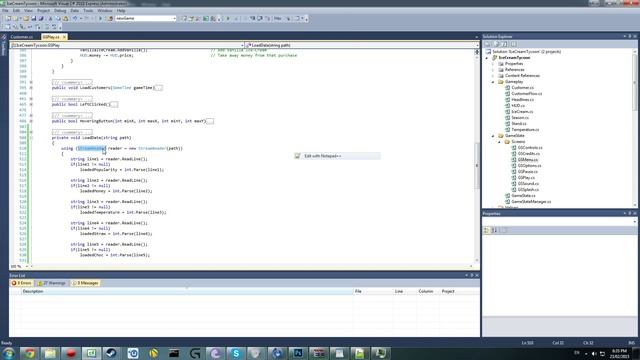Toggle the Warnings filter in Error List

52,283
